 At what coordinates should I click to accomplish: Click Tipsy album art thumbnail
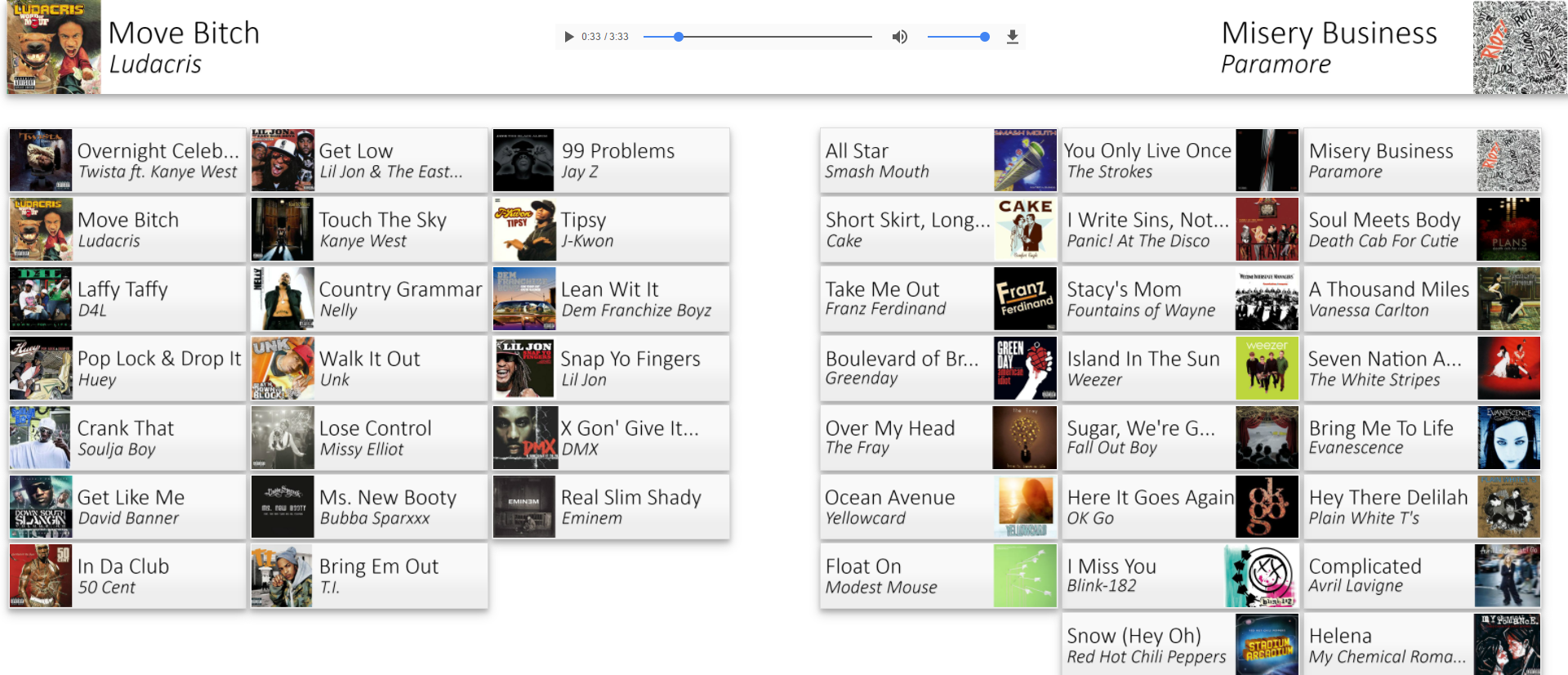[524, 230]
